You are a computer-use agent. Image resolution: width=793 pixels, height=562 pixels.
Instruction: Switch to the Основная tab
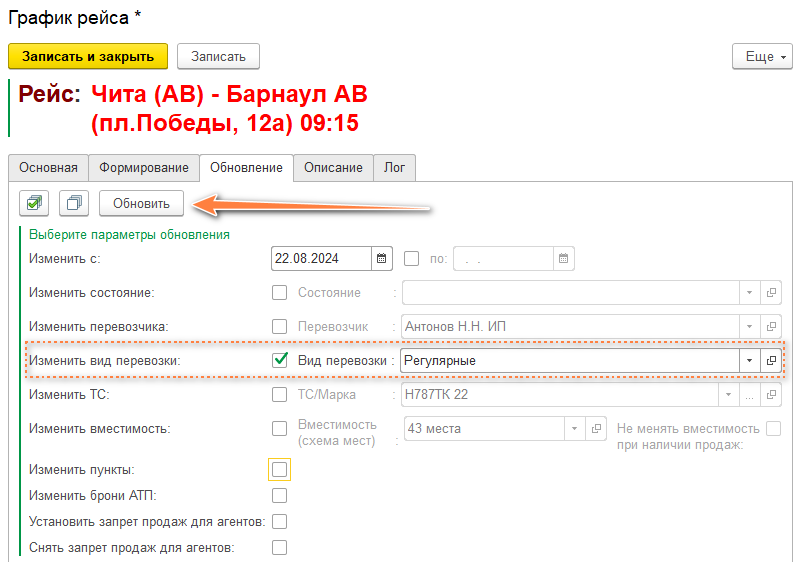[48, 168]
